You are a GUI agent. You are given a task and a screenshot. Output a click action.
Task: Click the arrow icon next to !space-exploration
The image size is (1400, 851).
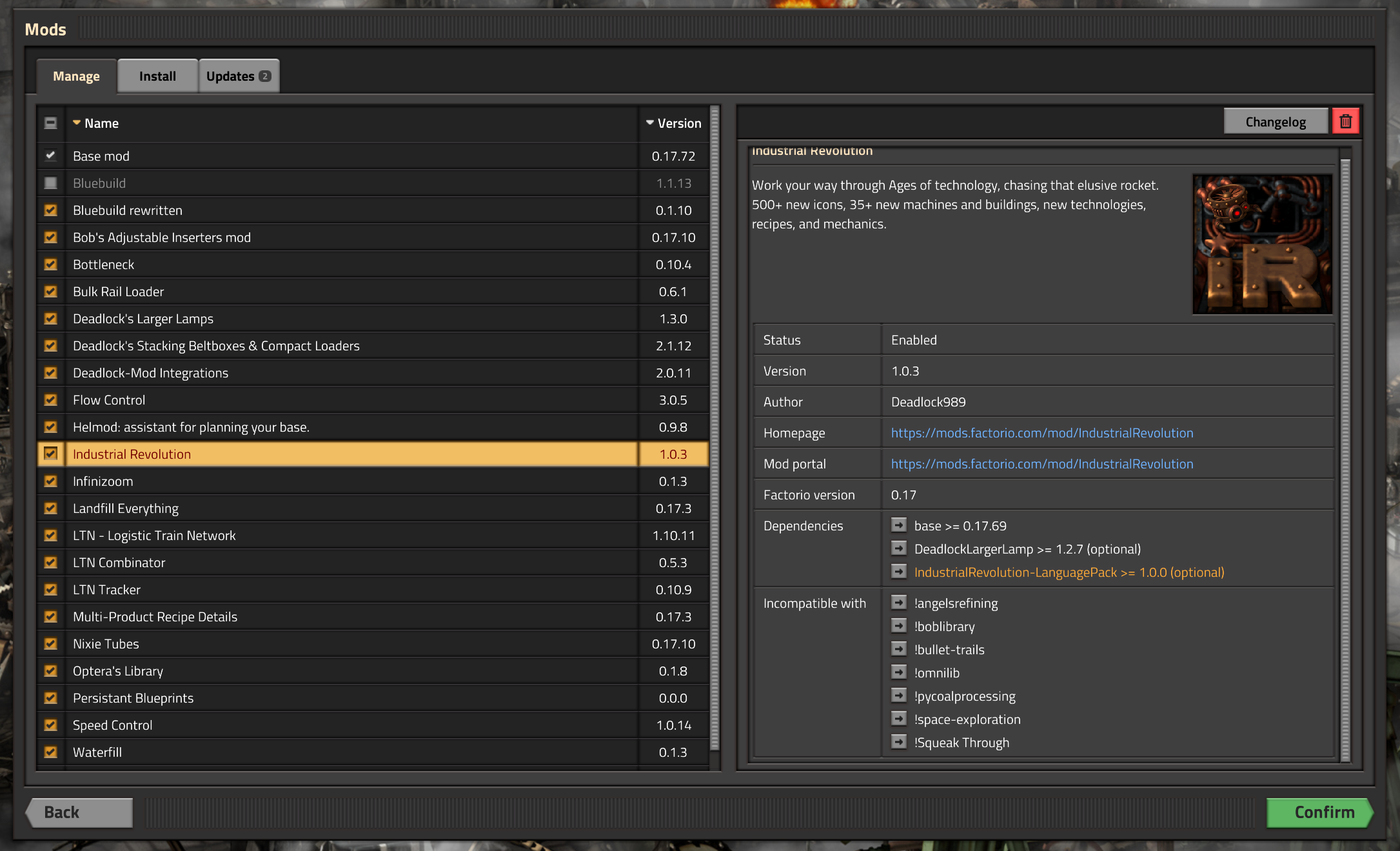coord(899,719)
